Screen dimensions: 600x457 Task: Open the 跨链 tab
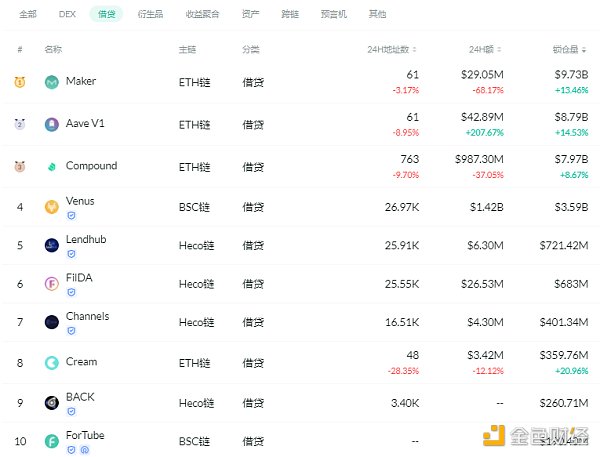(290, 14)
